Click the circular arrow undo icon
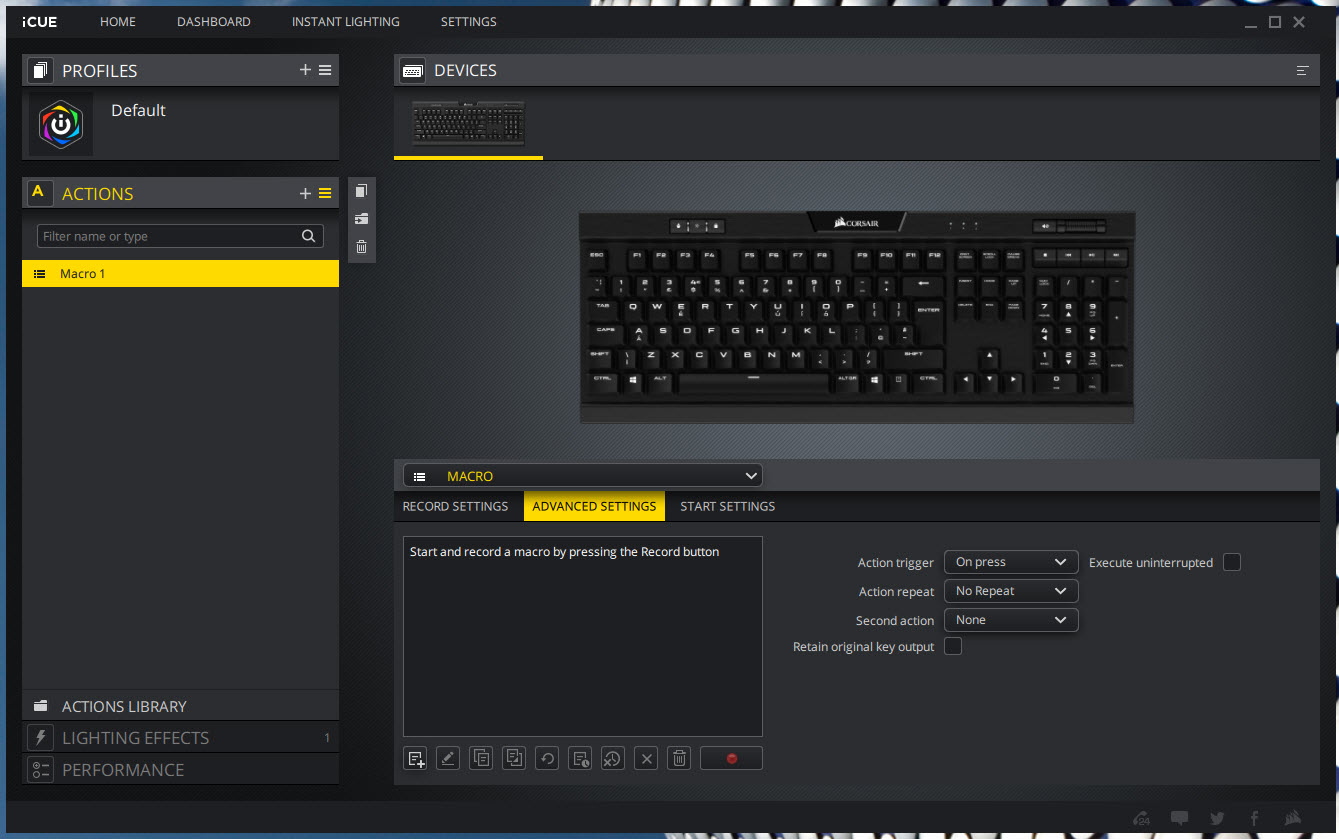Image resolution: width=1339 pixels, height=839 pixels. coord(547,758)
